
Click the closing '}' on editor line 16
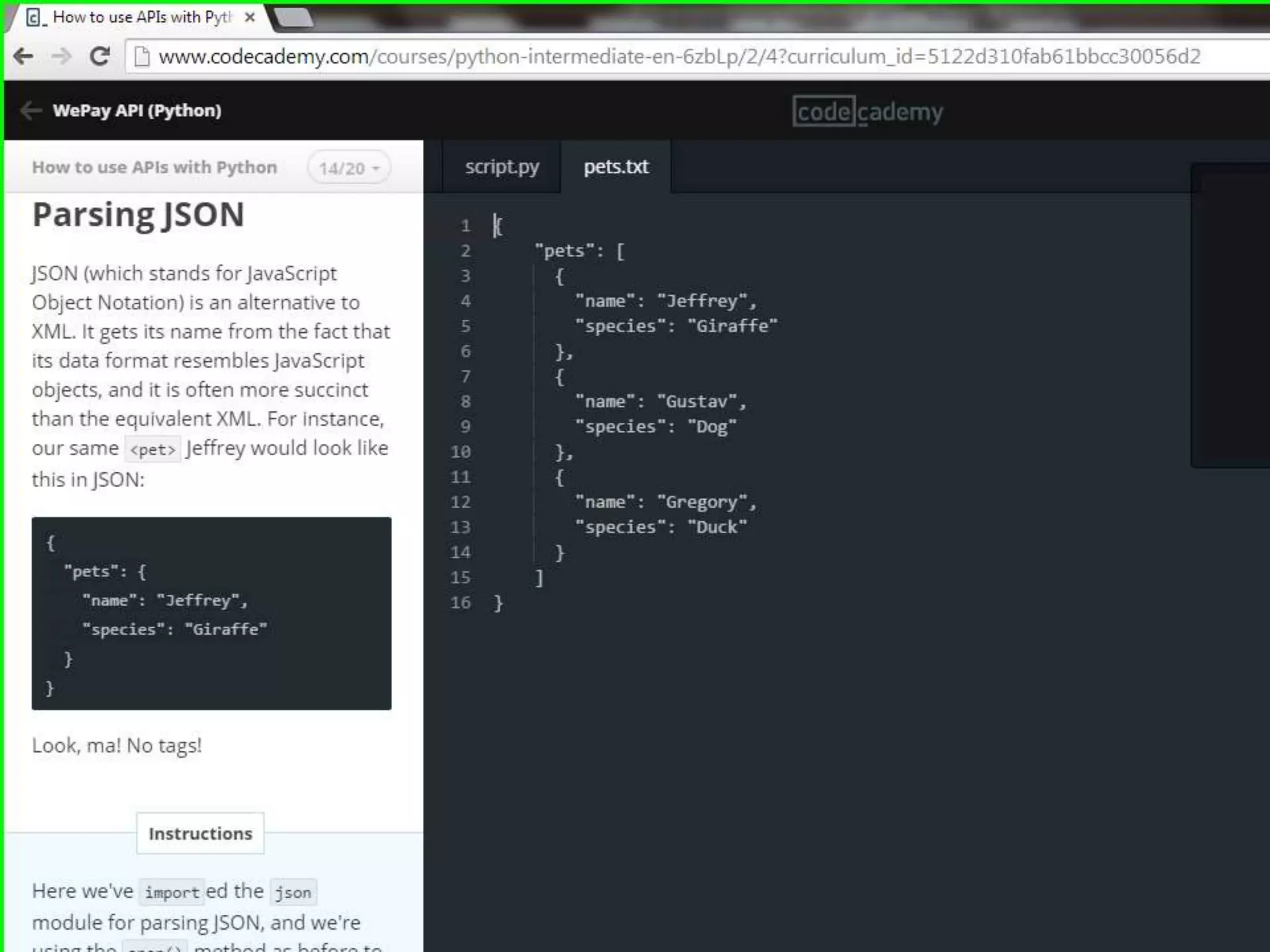click(x=498, y=603)
